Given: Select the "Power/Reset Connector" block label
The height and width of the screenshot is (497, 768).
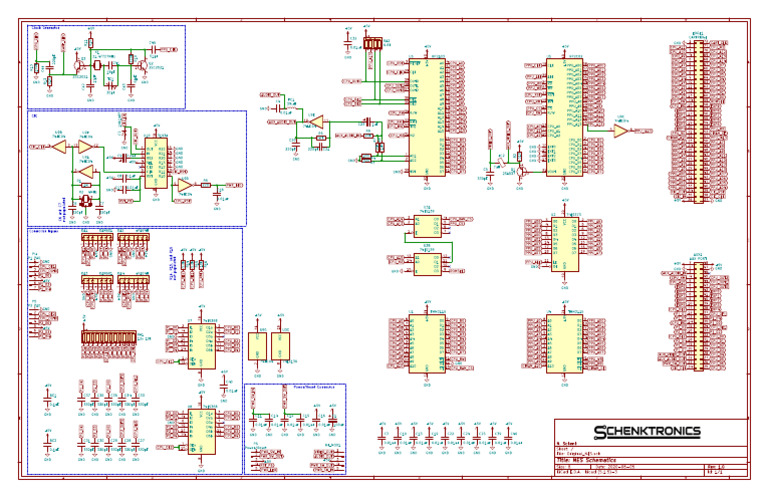Looking at the screenshot, I should click(313, 387).
